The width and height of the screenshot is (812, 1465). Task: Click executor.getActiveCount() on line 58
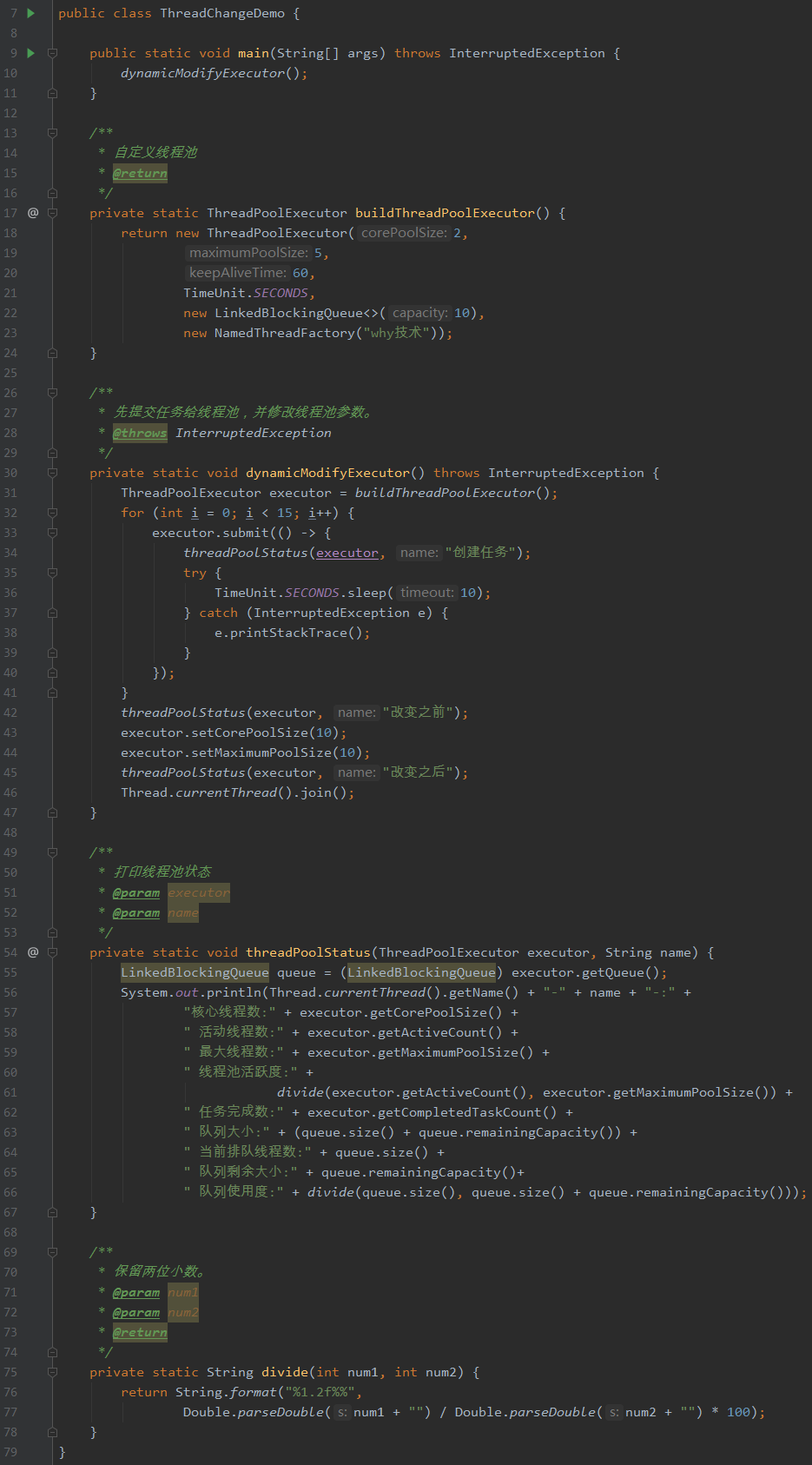(x=405, y=1032)
